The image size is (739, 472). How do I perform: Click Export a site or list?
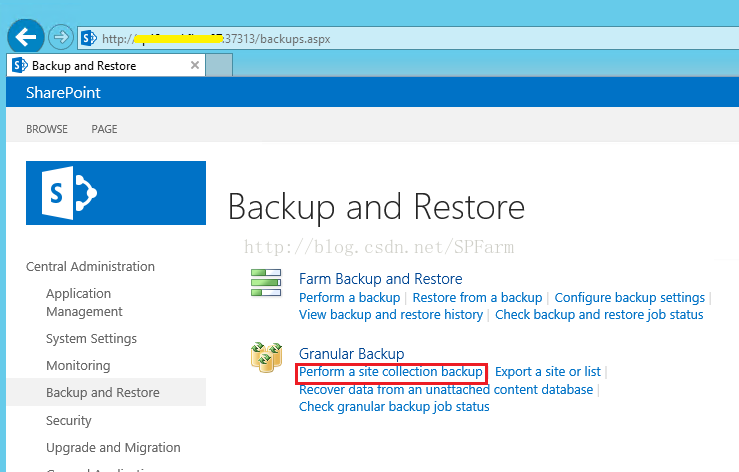tap(548, 372)
